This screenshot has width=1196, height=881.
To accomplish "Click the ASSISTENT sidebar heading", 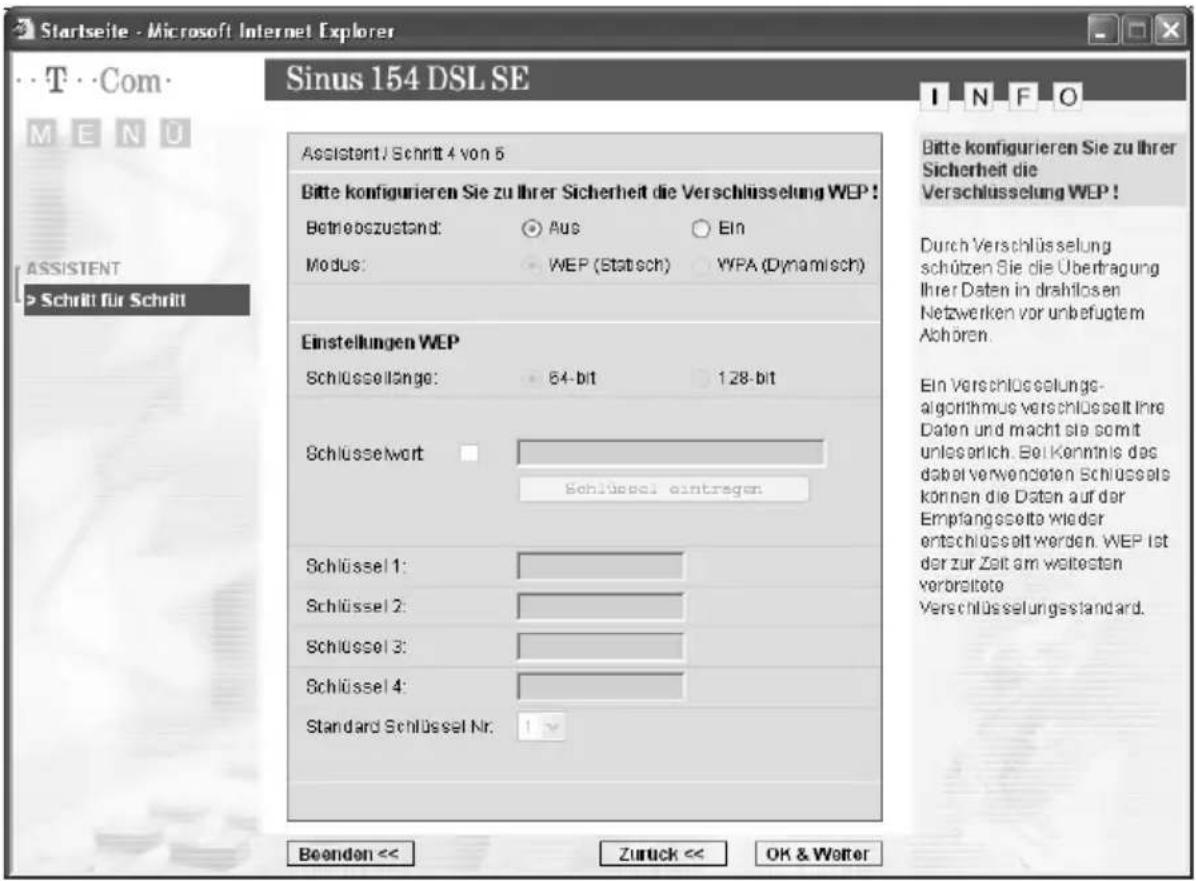I will [73, 268].
